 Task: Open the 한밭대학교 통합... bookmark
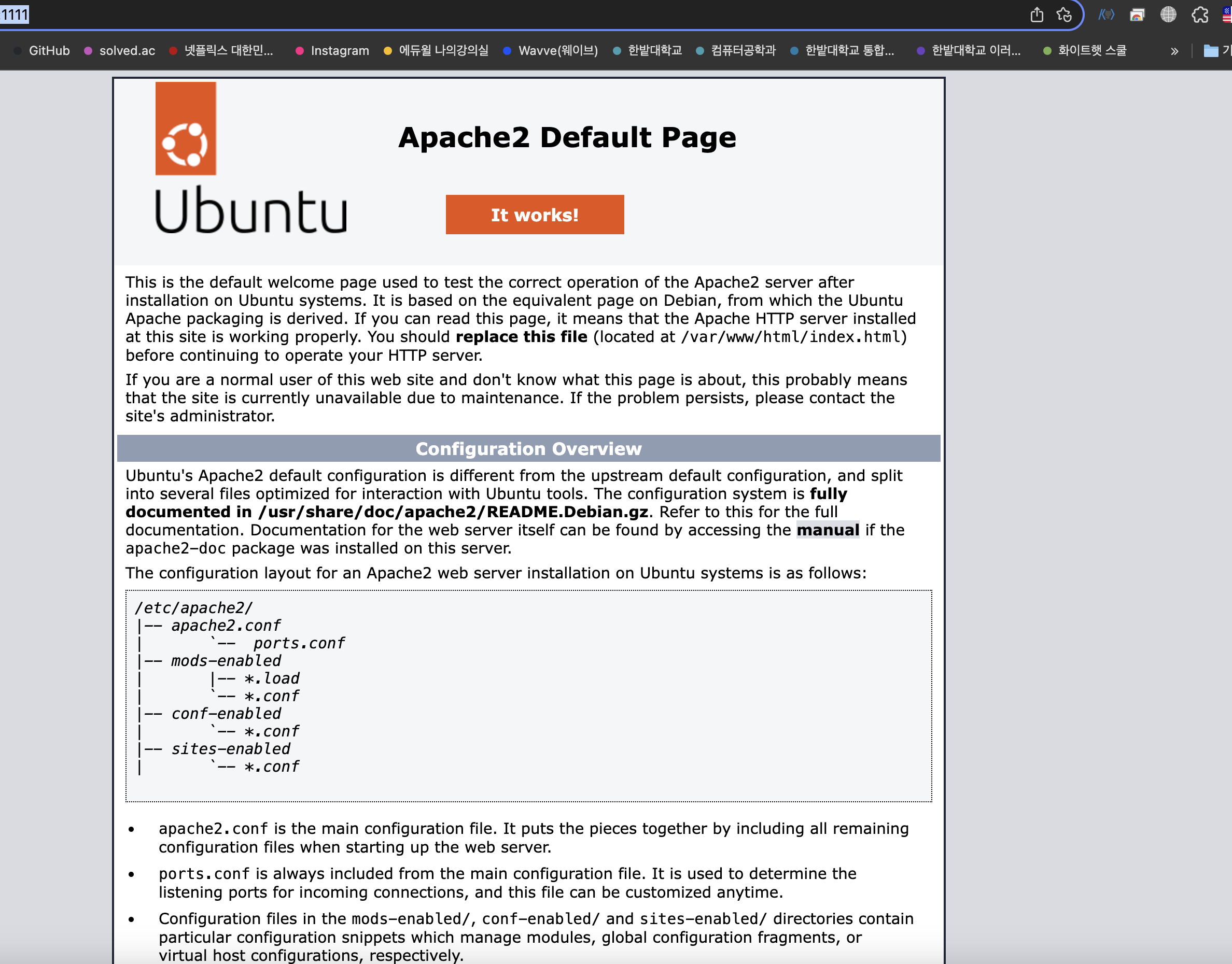pos(843,51)
